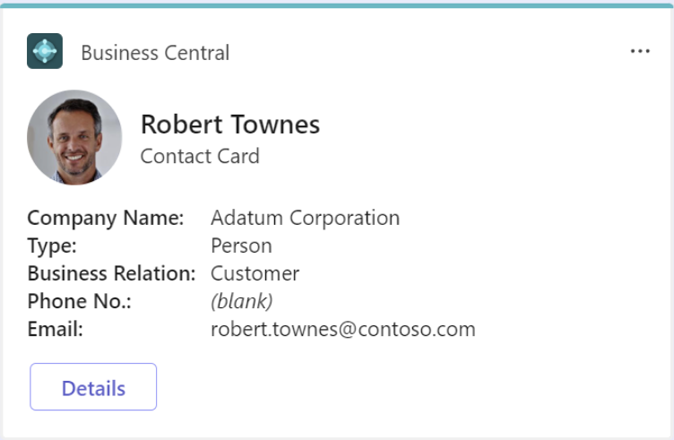Open the more options ellipsis menu
The height and width of the screenshot is (440, 674).
[x=640, y=52]
